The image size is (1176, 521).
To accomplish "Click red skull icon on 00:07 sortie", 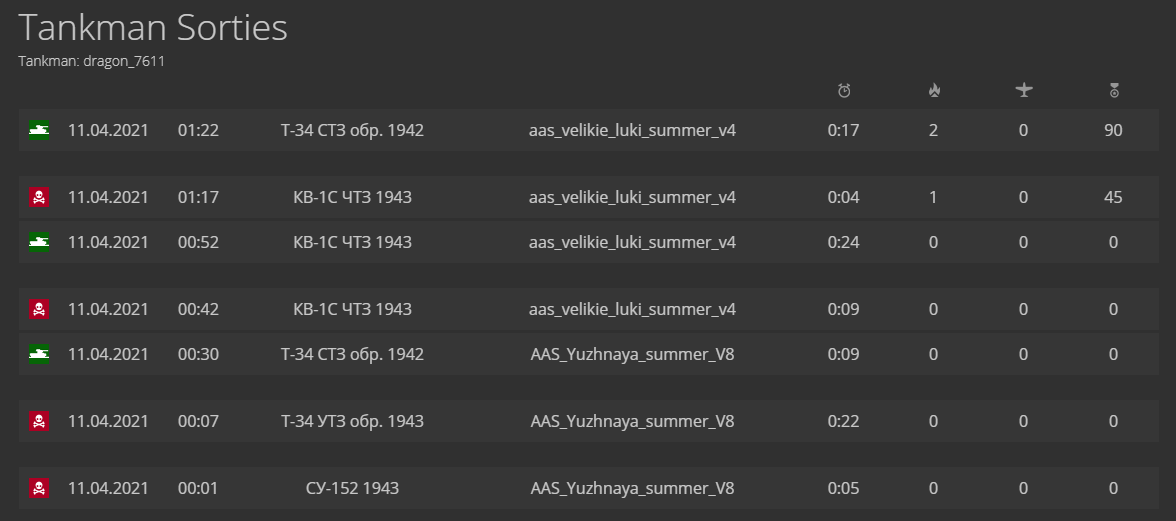I will [39, 421].
